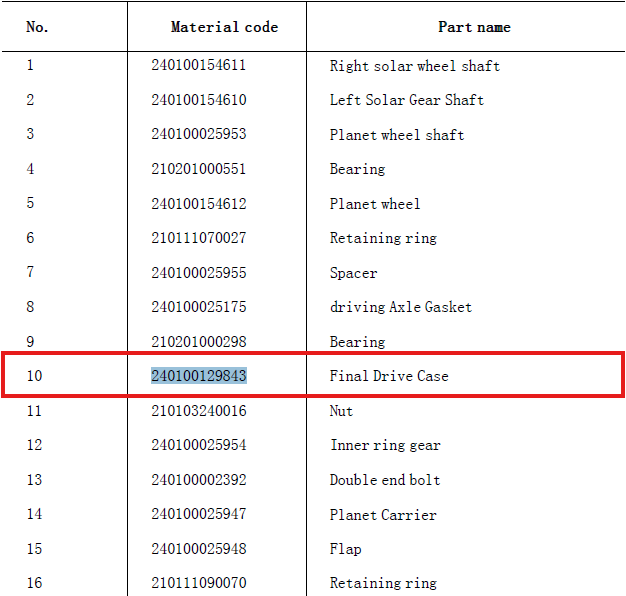The width and height of the screenshot is (626, 596).
Task: Click the highlighted material code 240100129843
Action: click(x=199, y=376)
